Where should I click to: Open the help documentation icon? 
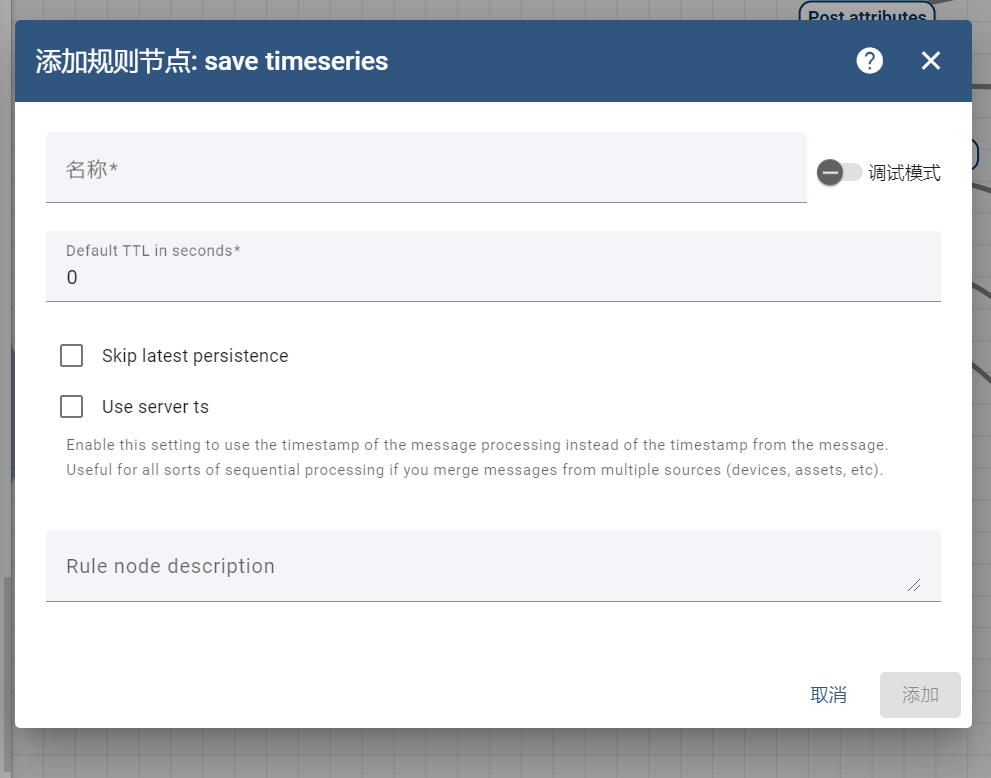coord(869,61)
